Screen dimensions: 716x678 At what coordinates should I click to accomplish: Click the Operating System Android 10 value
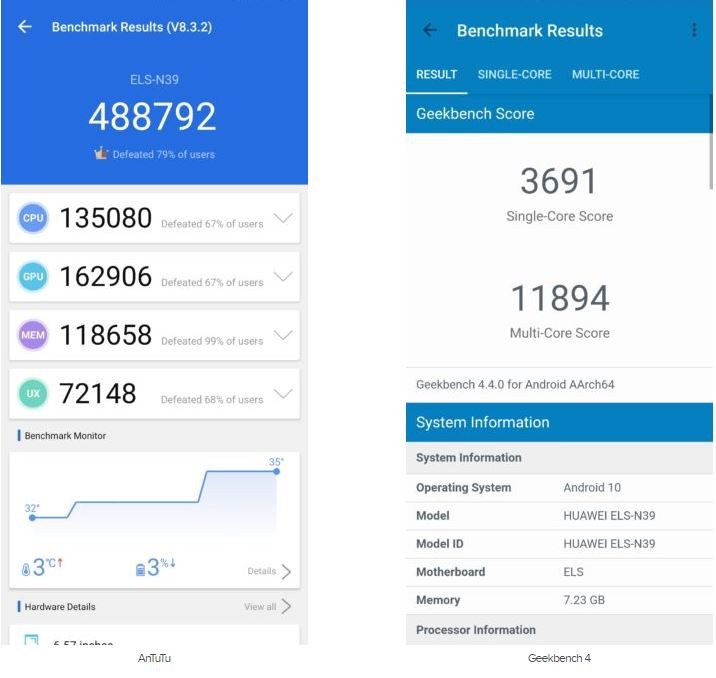[x=592, y=487]
